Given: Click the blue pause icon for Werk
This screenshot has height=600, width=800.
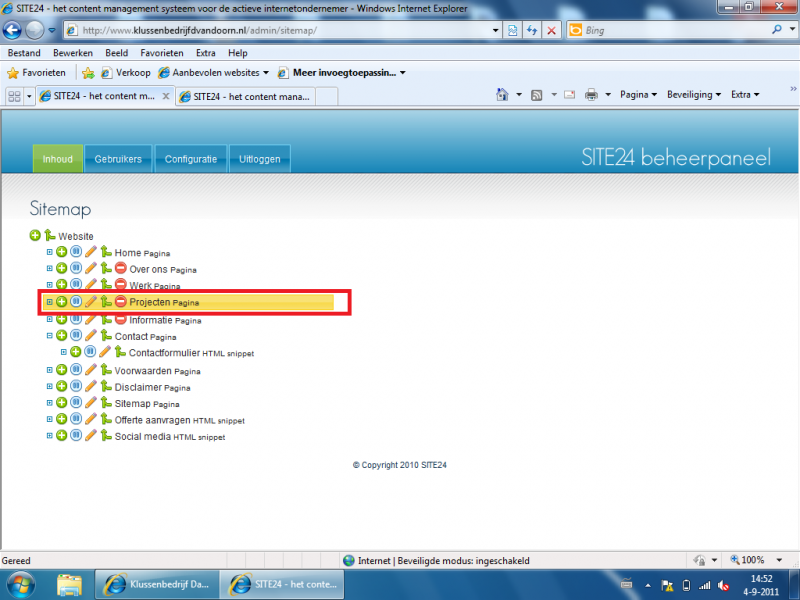Looking at the screenshot, I should point(76,286).
